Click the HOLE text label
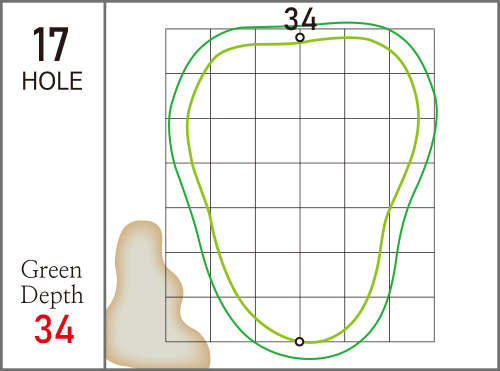This screenshot has height=371, width=500. point(52,81)
